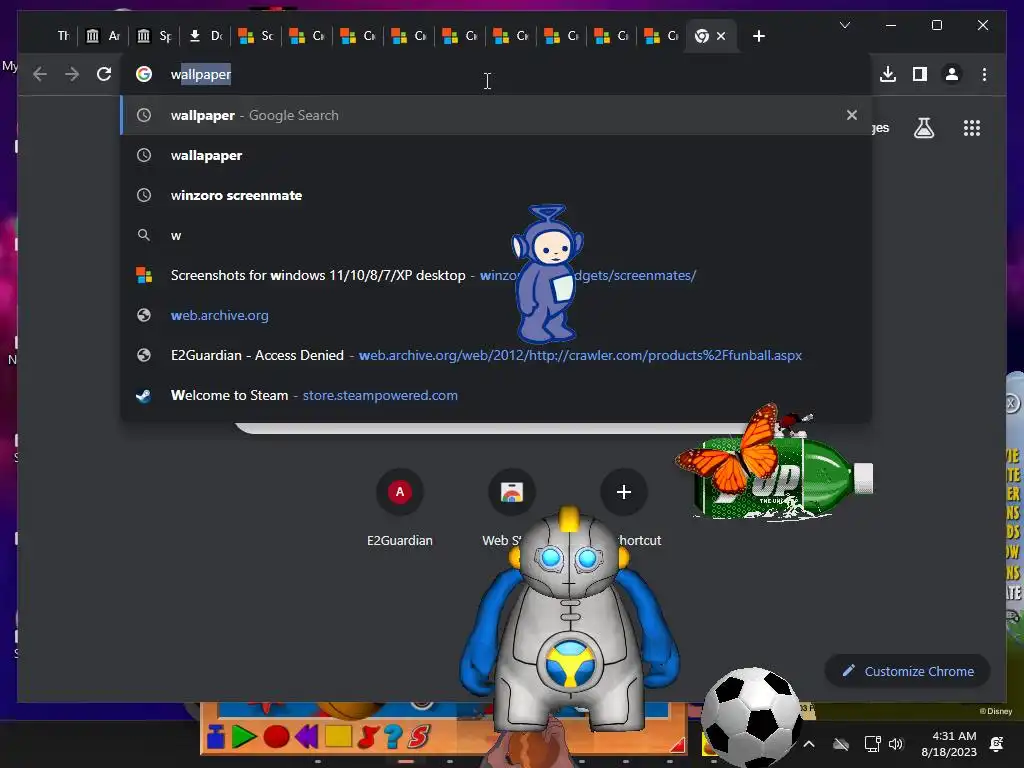Open the Google apps grid
Viewport: 1024px width, 768px height.
click(x=972, y=128)
